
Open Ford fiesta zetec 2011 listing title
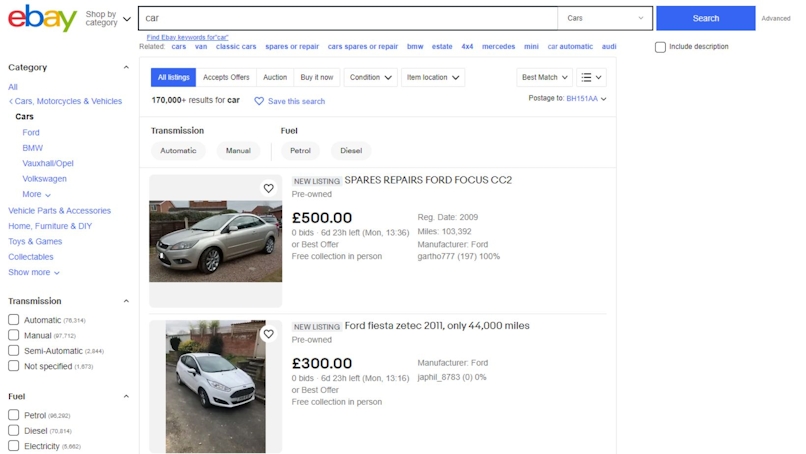click(x=437, y=325)
